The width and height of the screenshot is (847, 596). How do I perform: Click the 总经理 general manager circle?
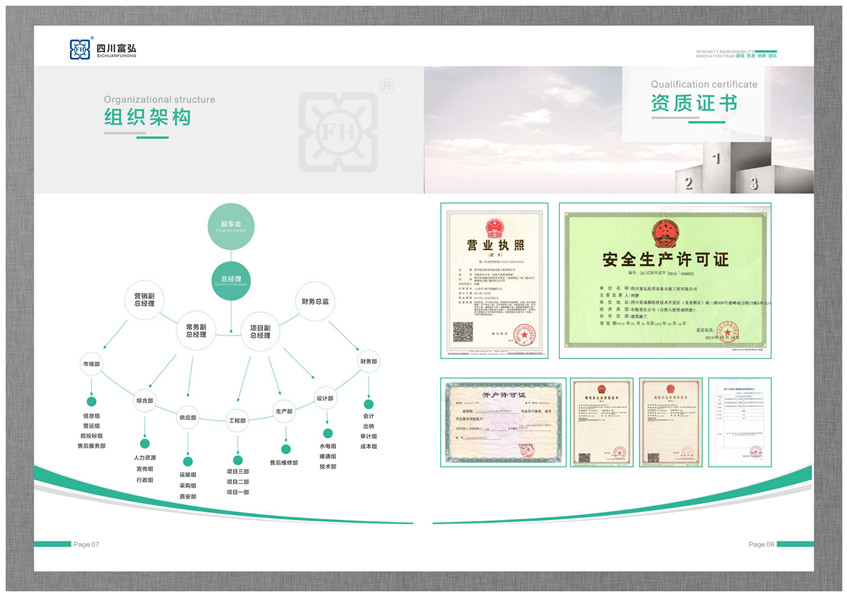231,281
